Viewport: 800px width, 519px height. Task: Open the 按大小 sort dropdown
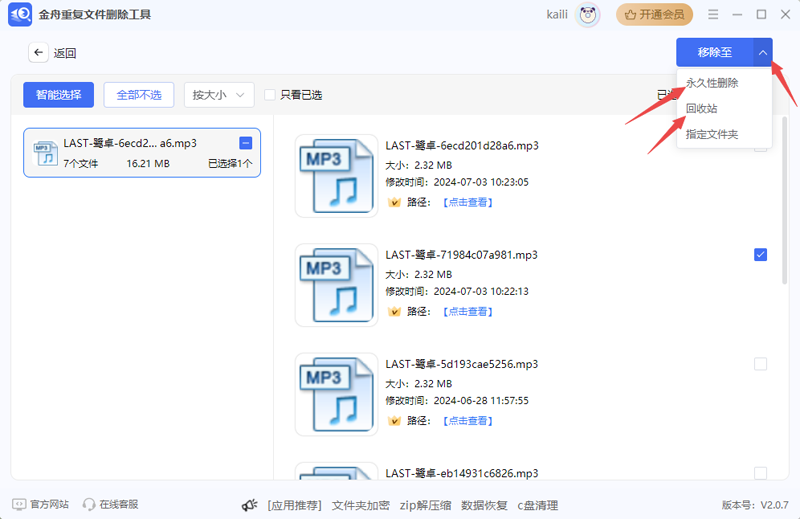219,95
